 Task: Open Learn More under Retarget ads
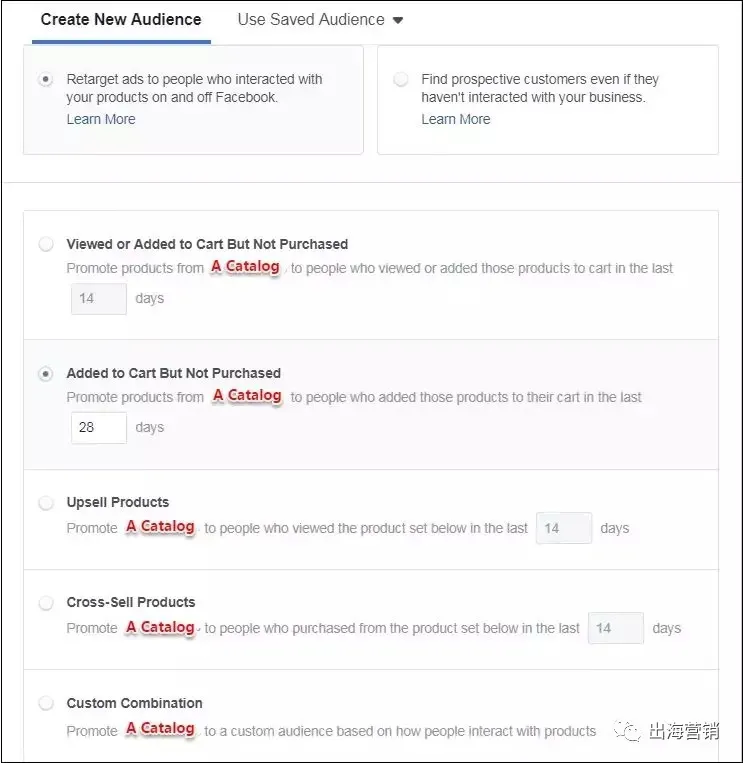point(101,119)
